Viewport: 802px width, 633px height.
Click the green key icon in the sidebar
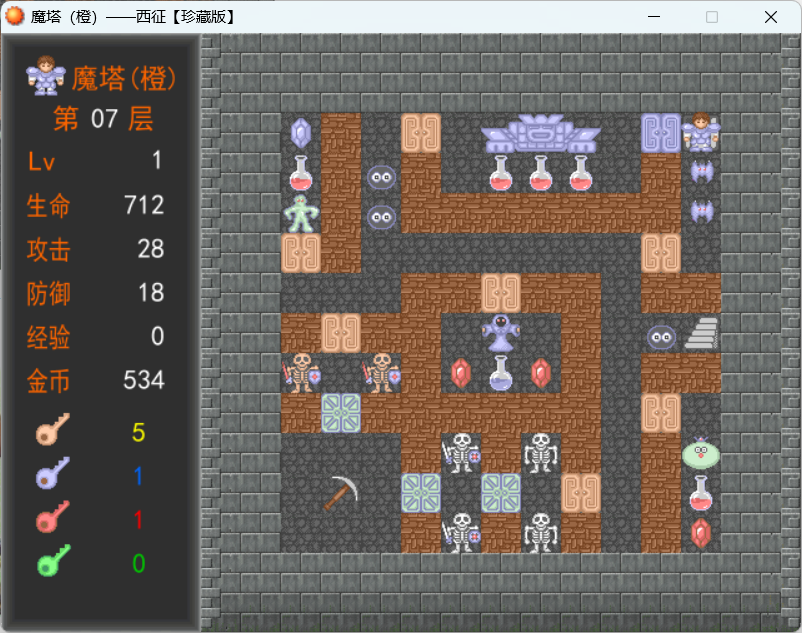pyautogui.click(x=54, y=560)
